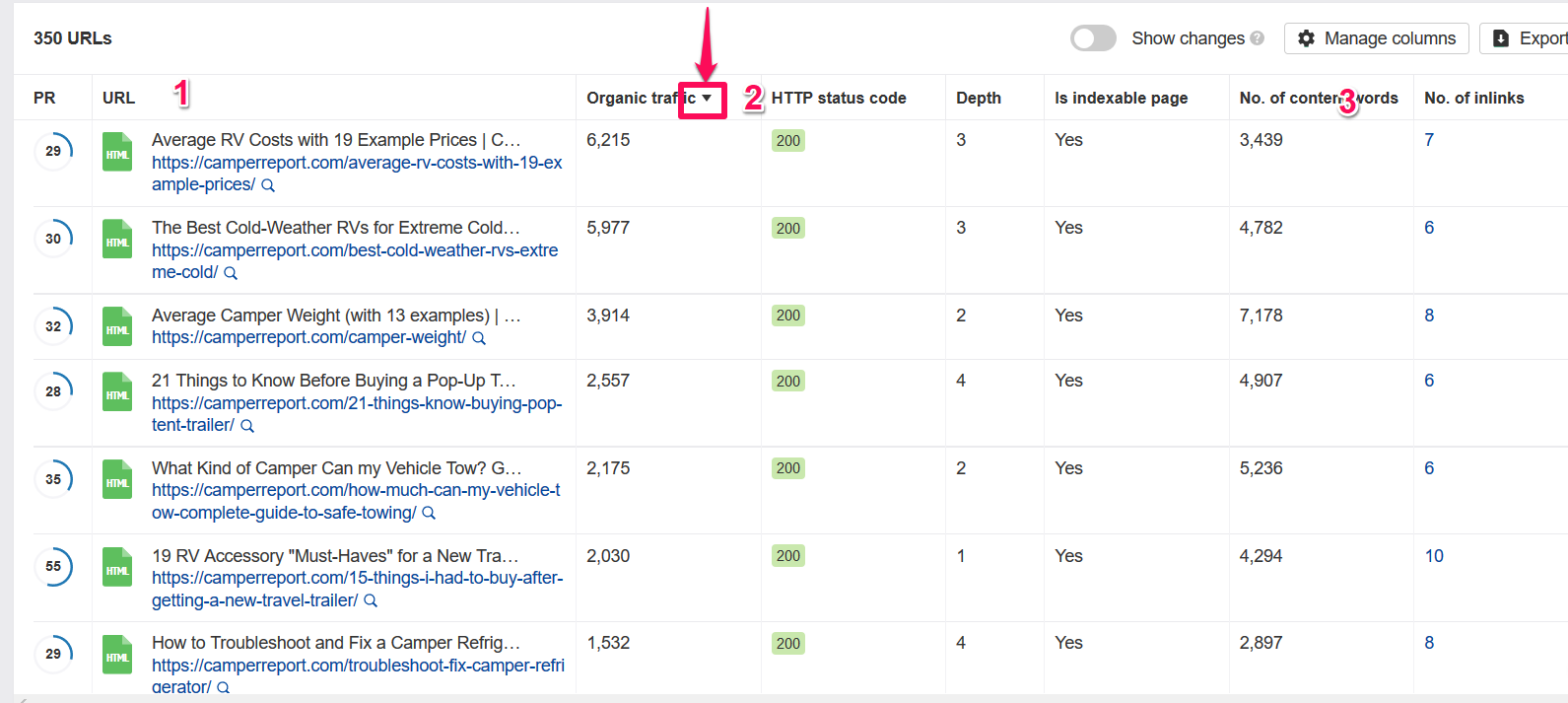Click the magnifier icon beside average-rv-costs URL

pyautogui.click(x=268, y=185)
